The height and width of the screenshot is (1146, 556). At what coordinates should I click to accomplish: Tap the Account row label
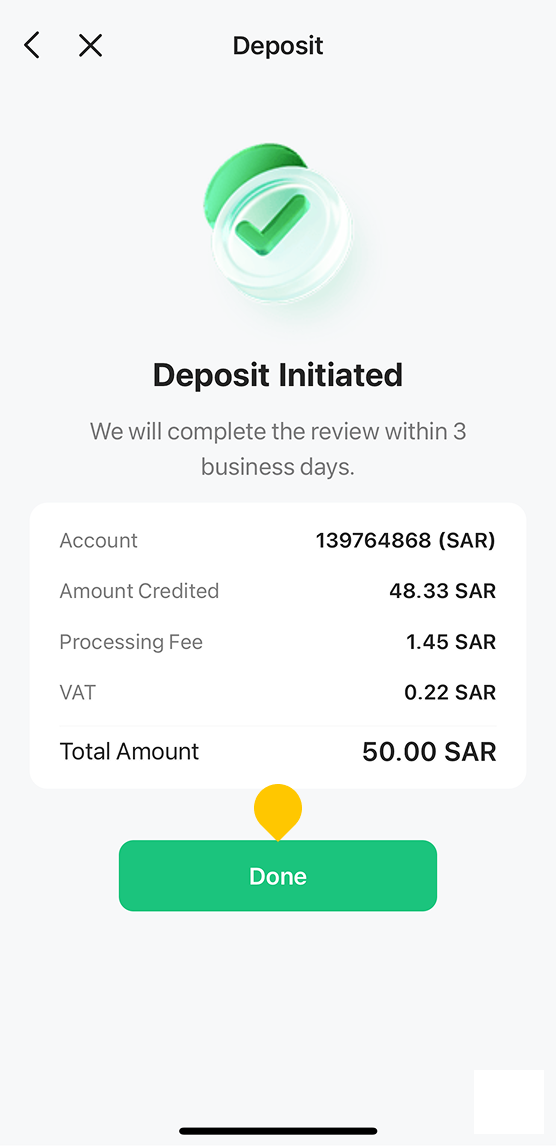point(99,540)
